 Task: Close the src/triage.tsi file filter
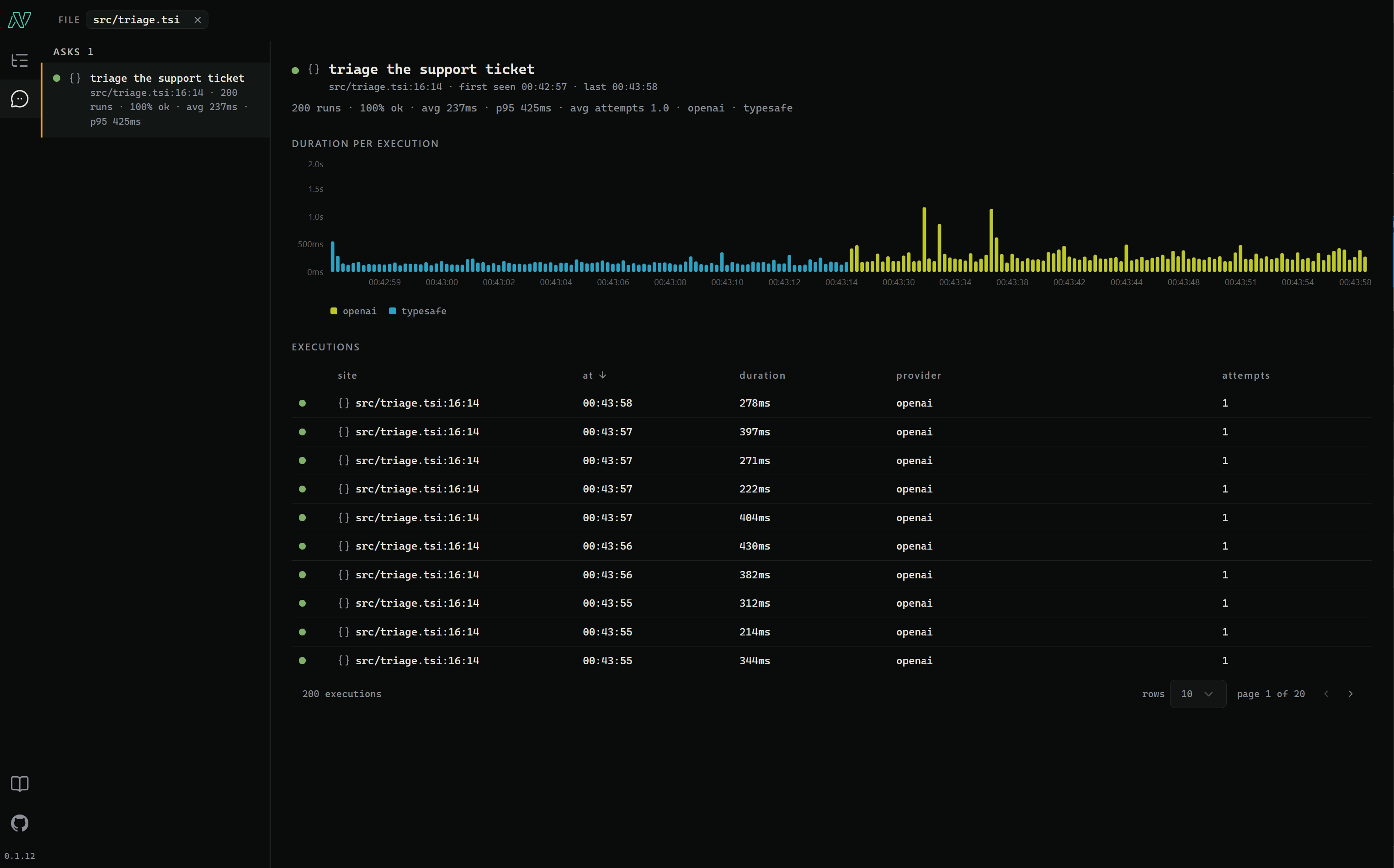197,20
